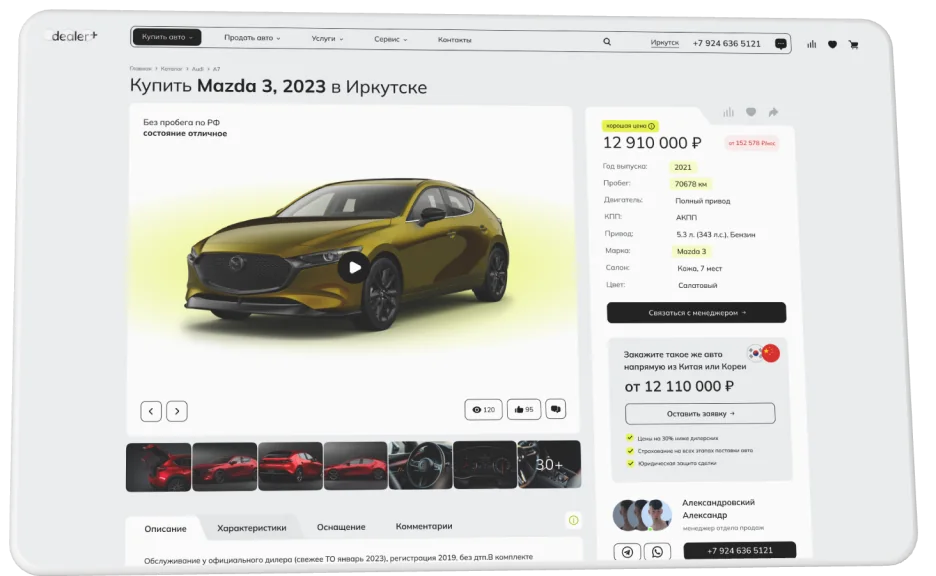Viewport: 936px width, 576px height.
Task: Open fourth thumbnail, red car side view
Action: point(356,466)
